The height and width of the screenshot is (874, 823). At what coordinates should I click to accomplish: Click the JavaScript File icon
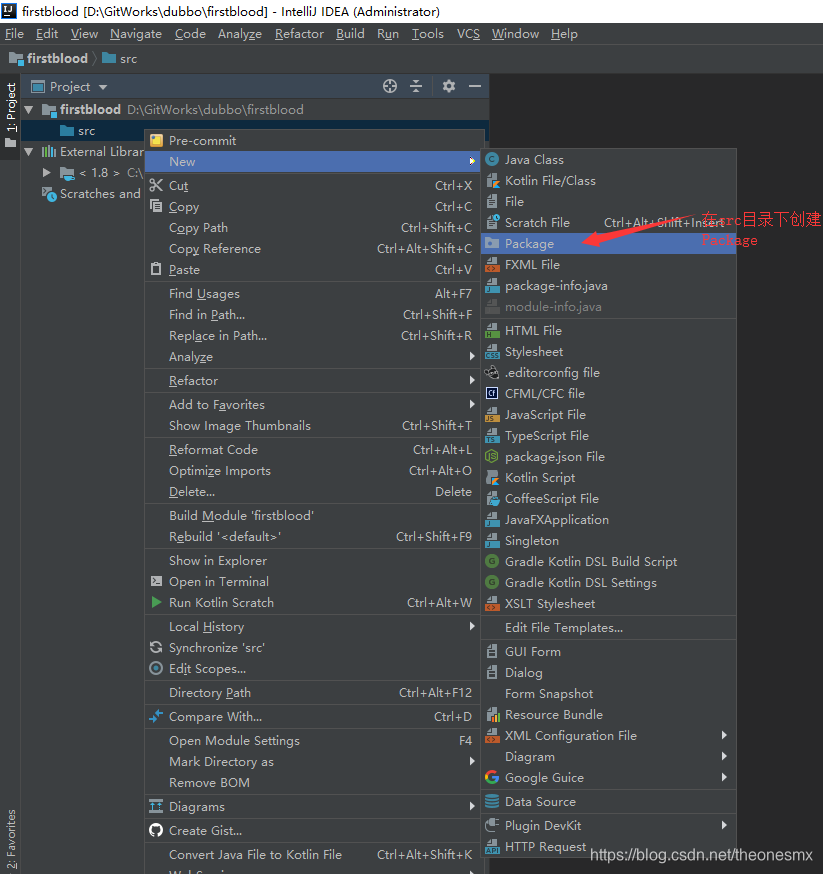(x=492, y=415)
